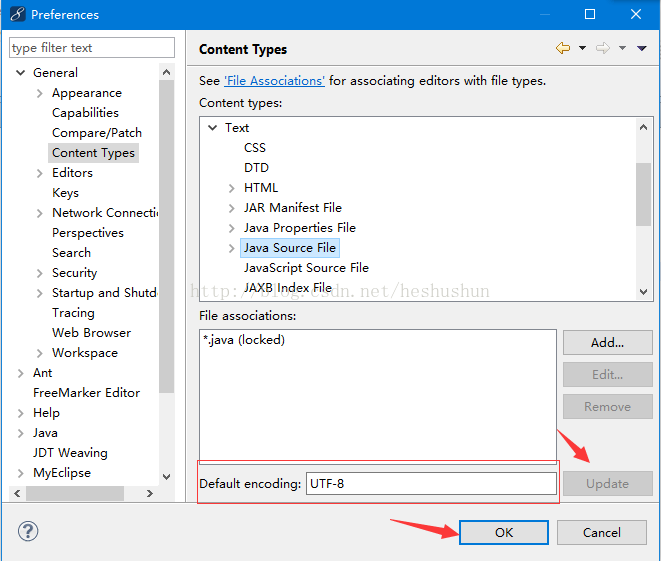Click the content types scroll up arrow
Image resolution: width=661 pixels, height=561 pixels.
coord(643,127)
